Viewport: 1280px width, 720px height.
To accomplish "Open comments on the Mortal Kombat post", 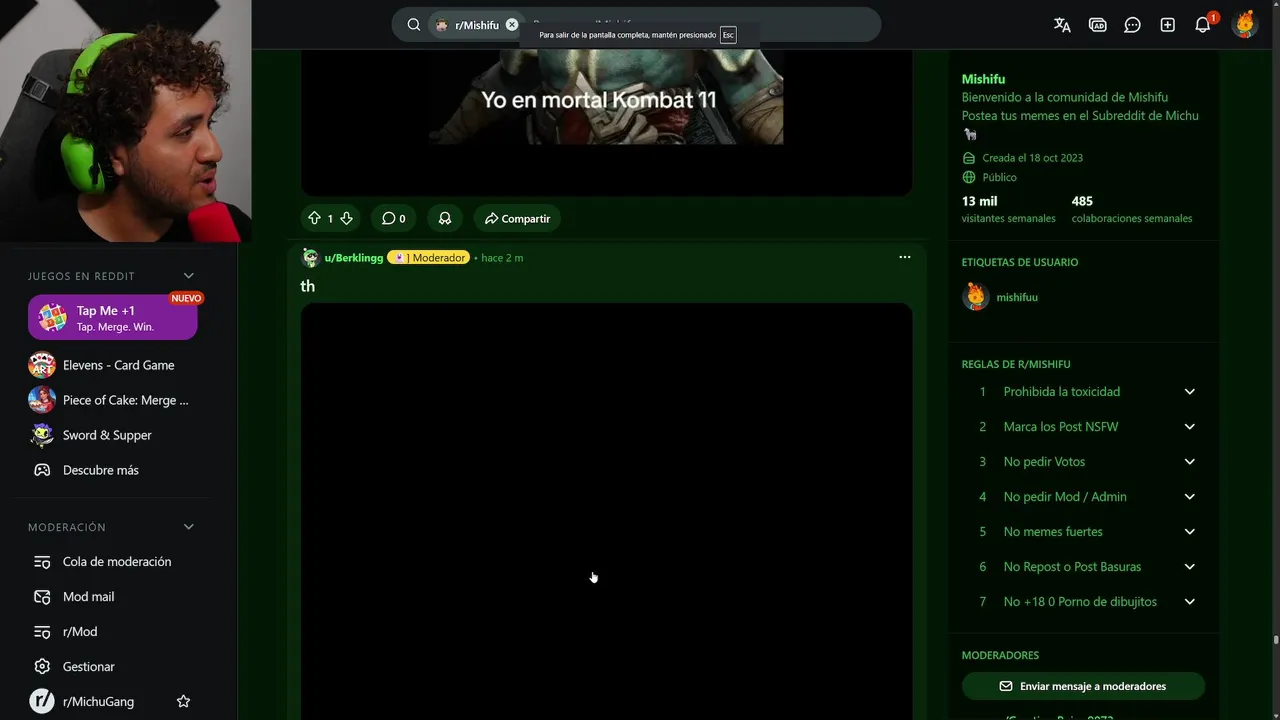I will click(393, 218).
